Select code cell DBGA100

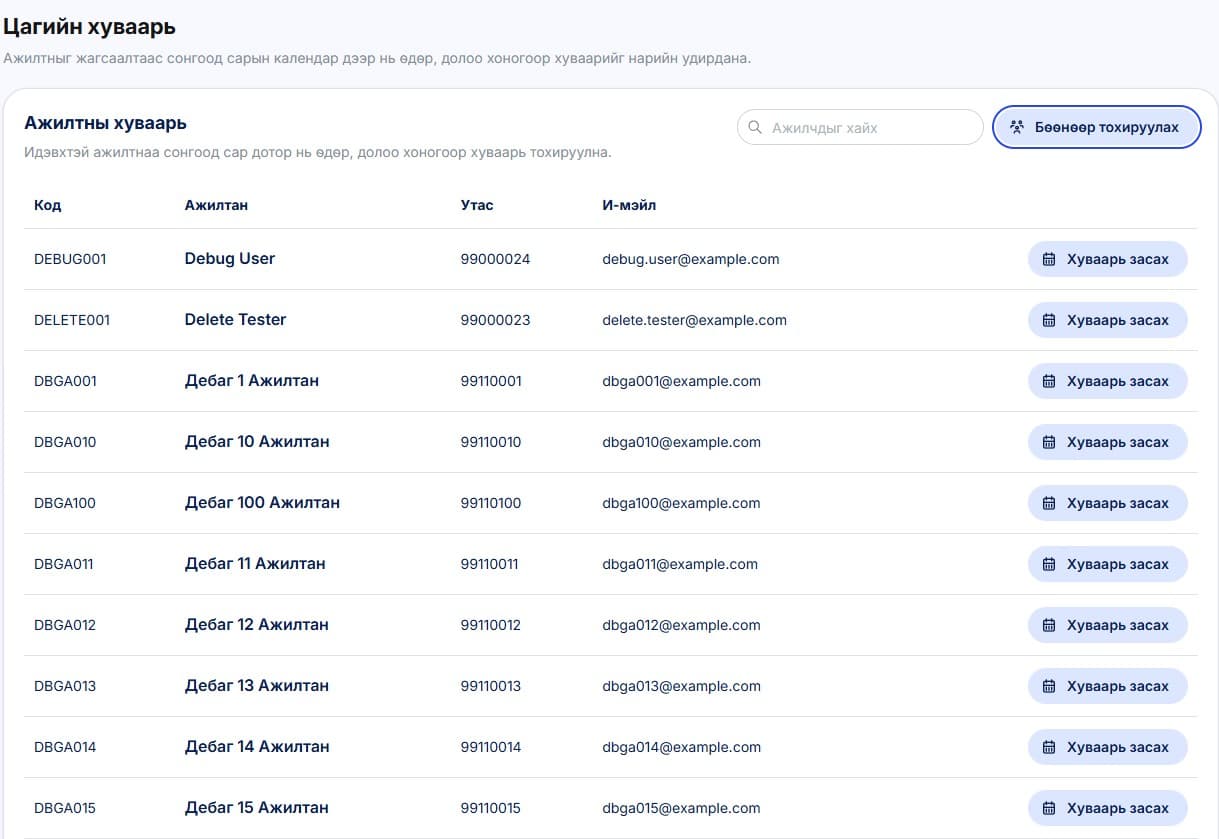[x=65, y=503]
